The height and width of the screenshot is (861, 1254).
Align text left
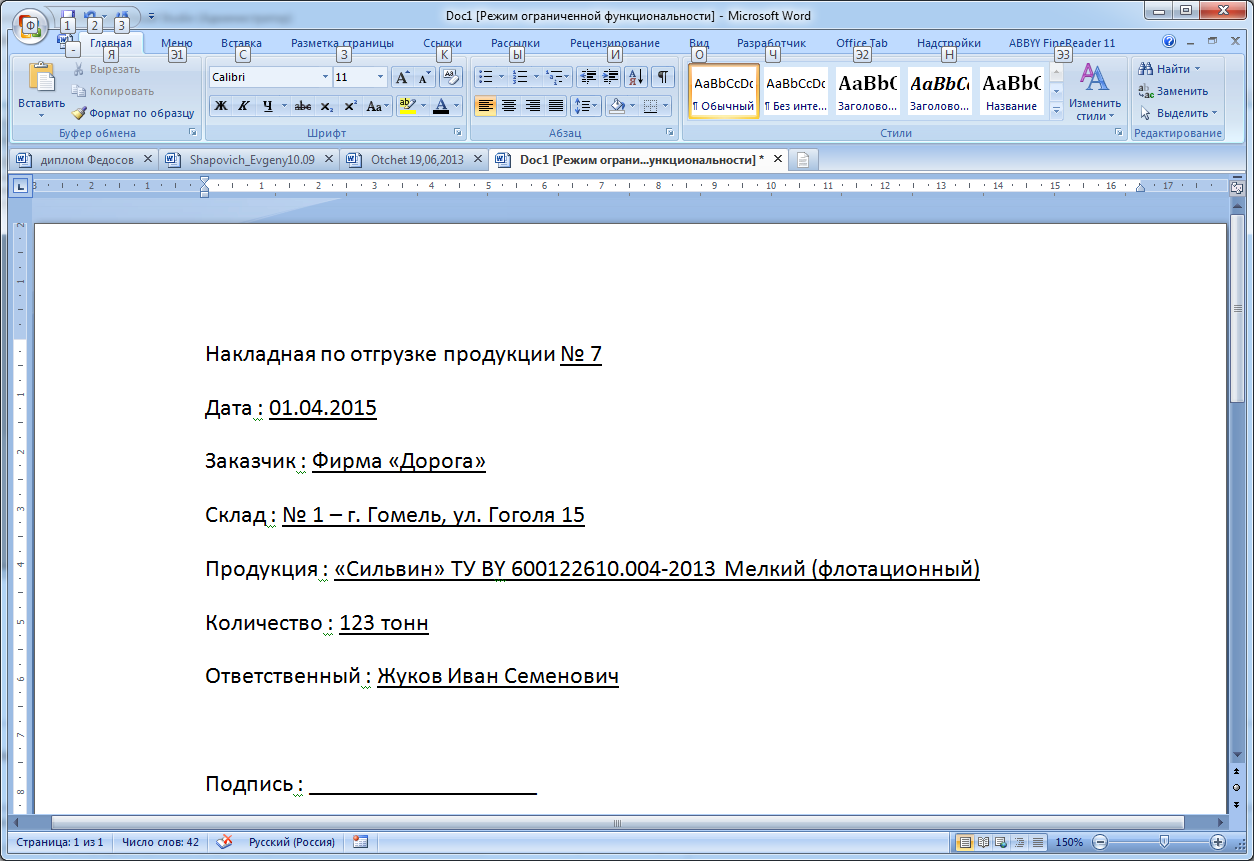pos(485,105)
